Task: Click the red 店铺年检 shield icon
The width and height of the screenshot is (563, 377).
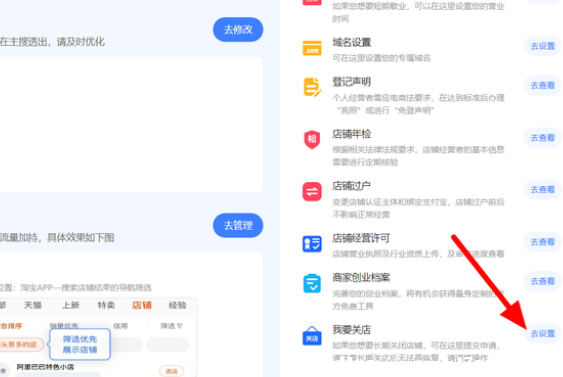Action: [x=312, y=139]
